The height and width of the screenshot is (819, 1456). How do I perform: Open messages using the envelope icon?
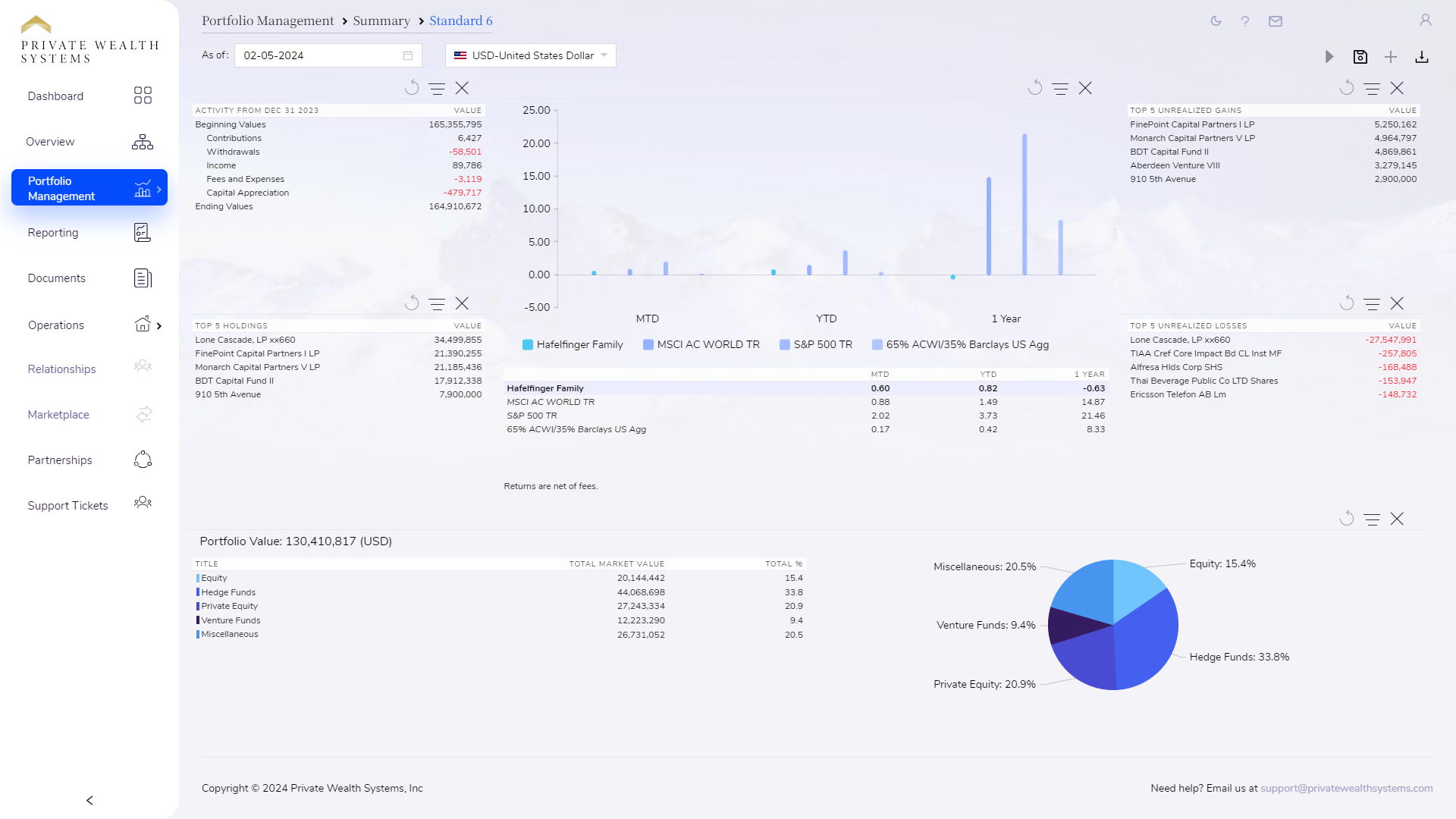[x=1276, y=21]
